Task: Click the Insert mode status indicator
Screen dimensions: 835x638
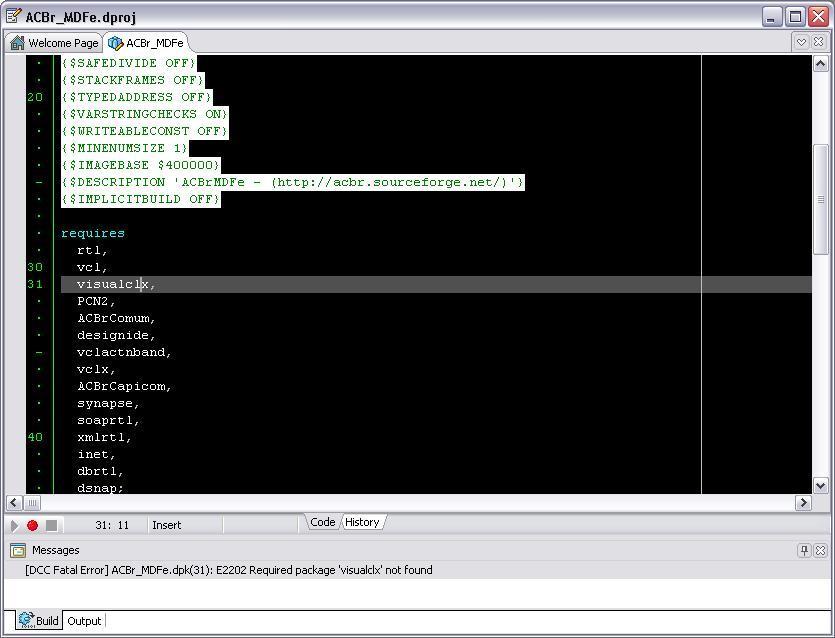Action: [167, 525]
